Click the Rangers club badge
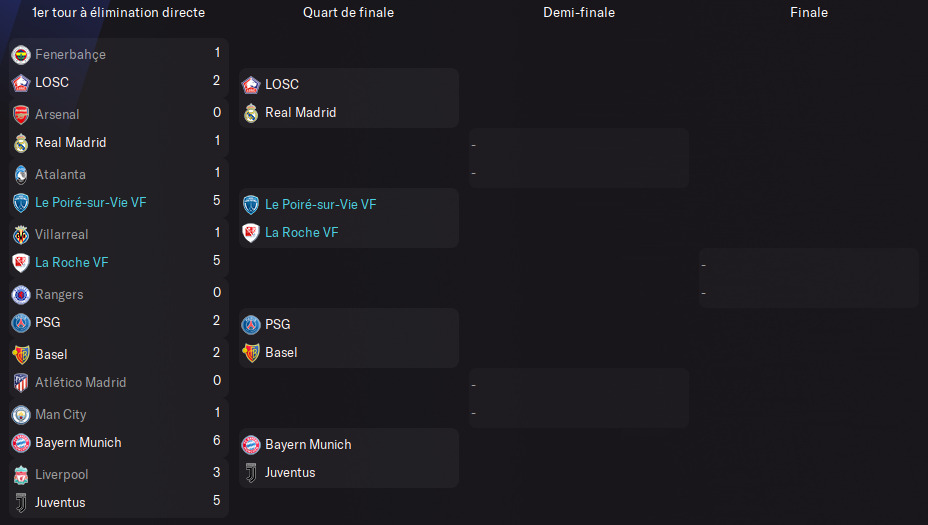This screenshot has height=525, width=928. click(21, 294)
